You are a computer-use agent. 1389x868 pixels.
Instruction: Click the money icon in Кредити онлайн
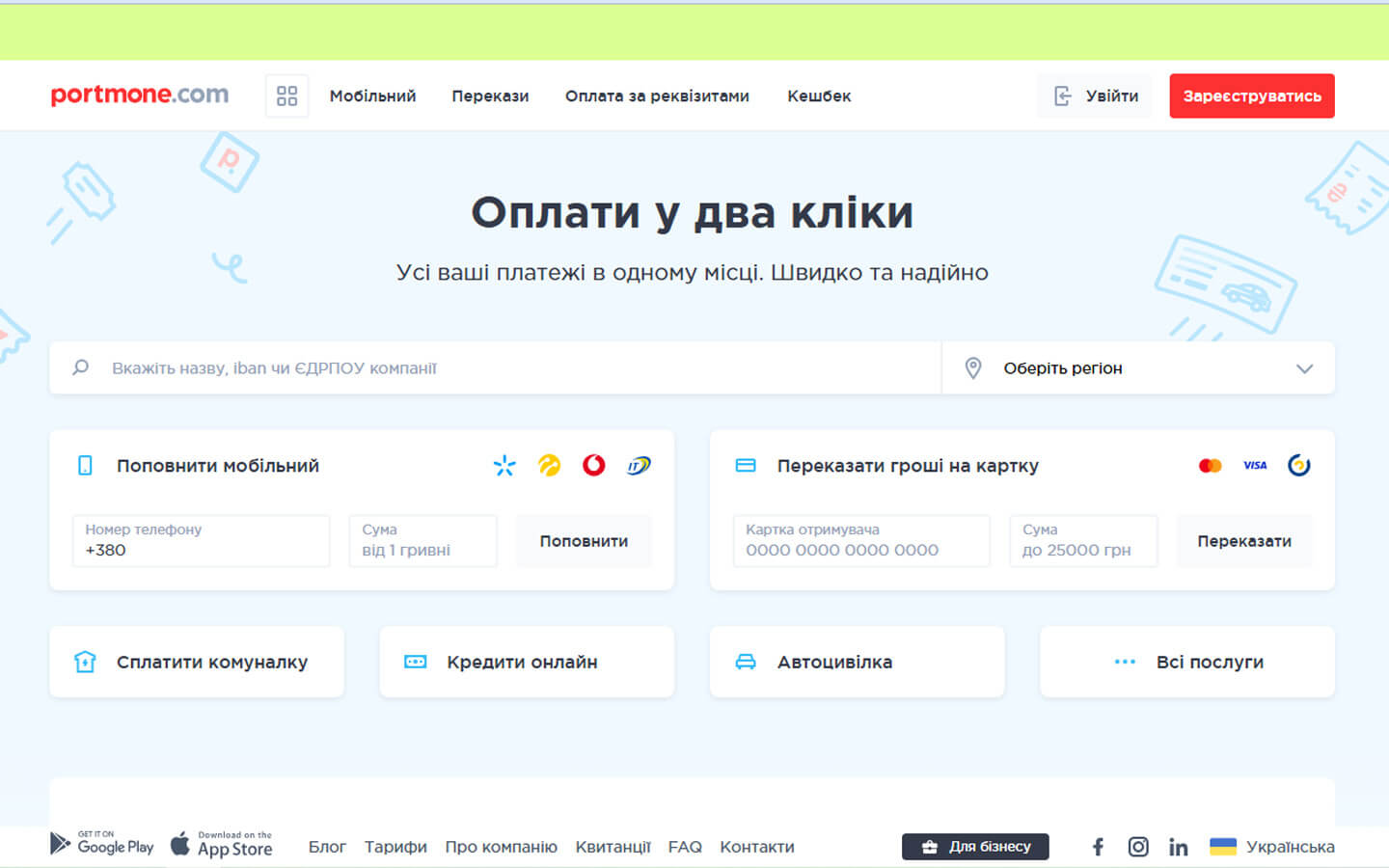pos(415,662)
